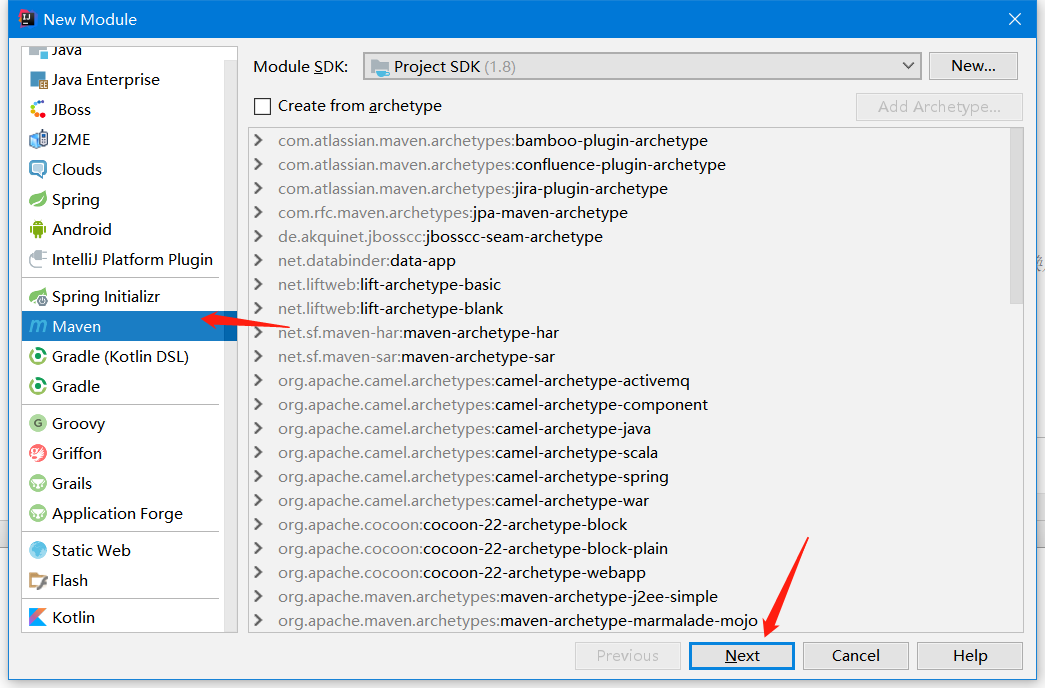Image resolution: width=1045 pixels, height=688 pixels.
Task: Select the Static Web globe icon
Action: coord(39,551)
